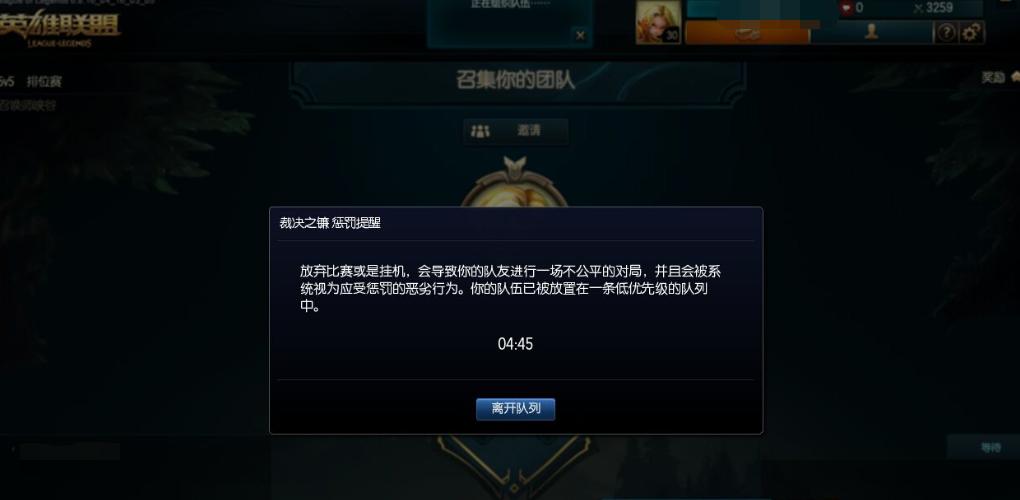Click the people icon on invite button
This screenshot has width=1020, height=500.
click(480, 131)
